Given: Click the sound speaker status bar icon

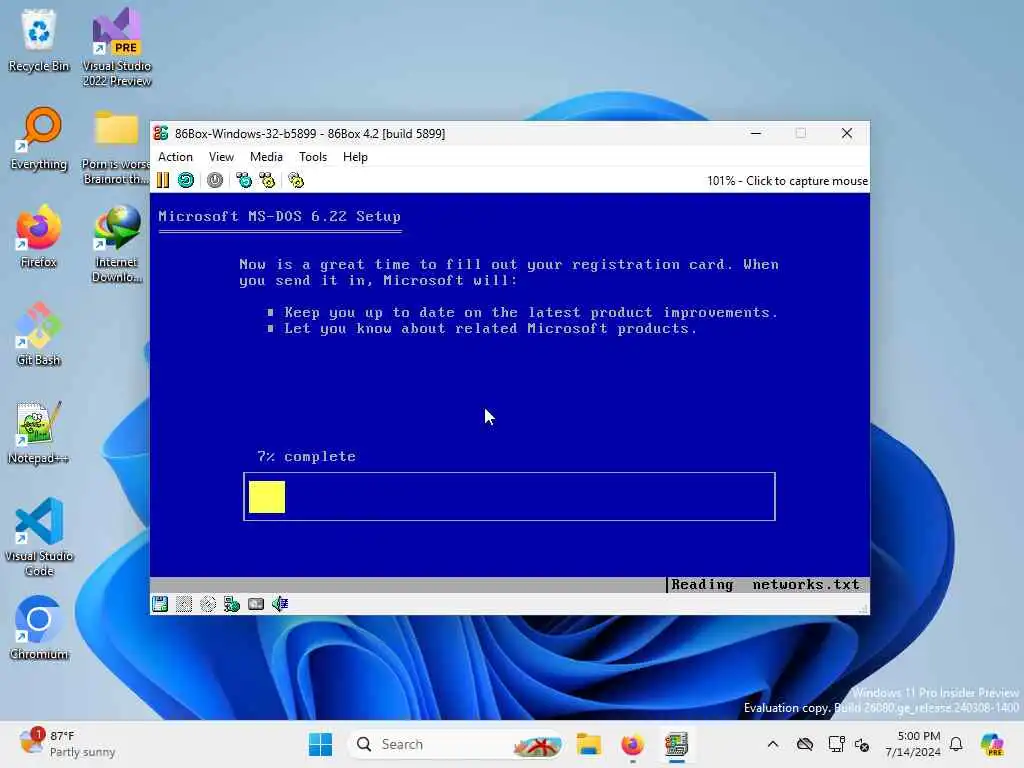Looking at the screenshot, I should pyautogui.click(x=280, y=604).
